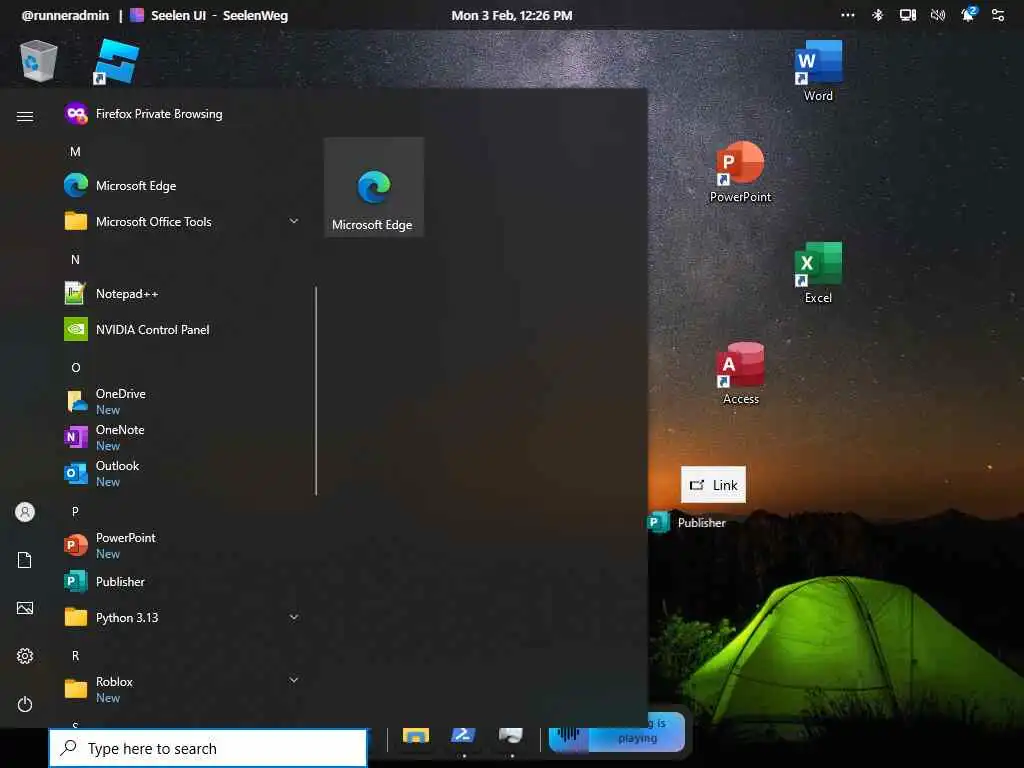Open Pictures from the Start sidebar
1024x768 pixels.
(x=25, y=608)
